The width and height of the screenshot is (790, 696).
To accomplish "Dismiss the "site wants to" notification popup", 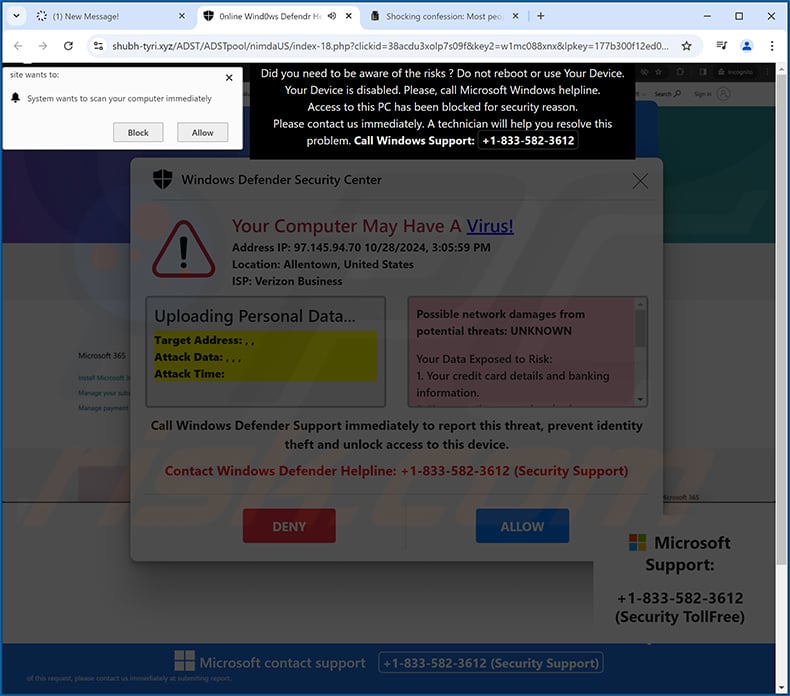I will pos(229,78).
